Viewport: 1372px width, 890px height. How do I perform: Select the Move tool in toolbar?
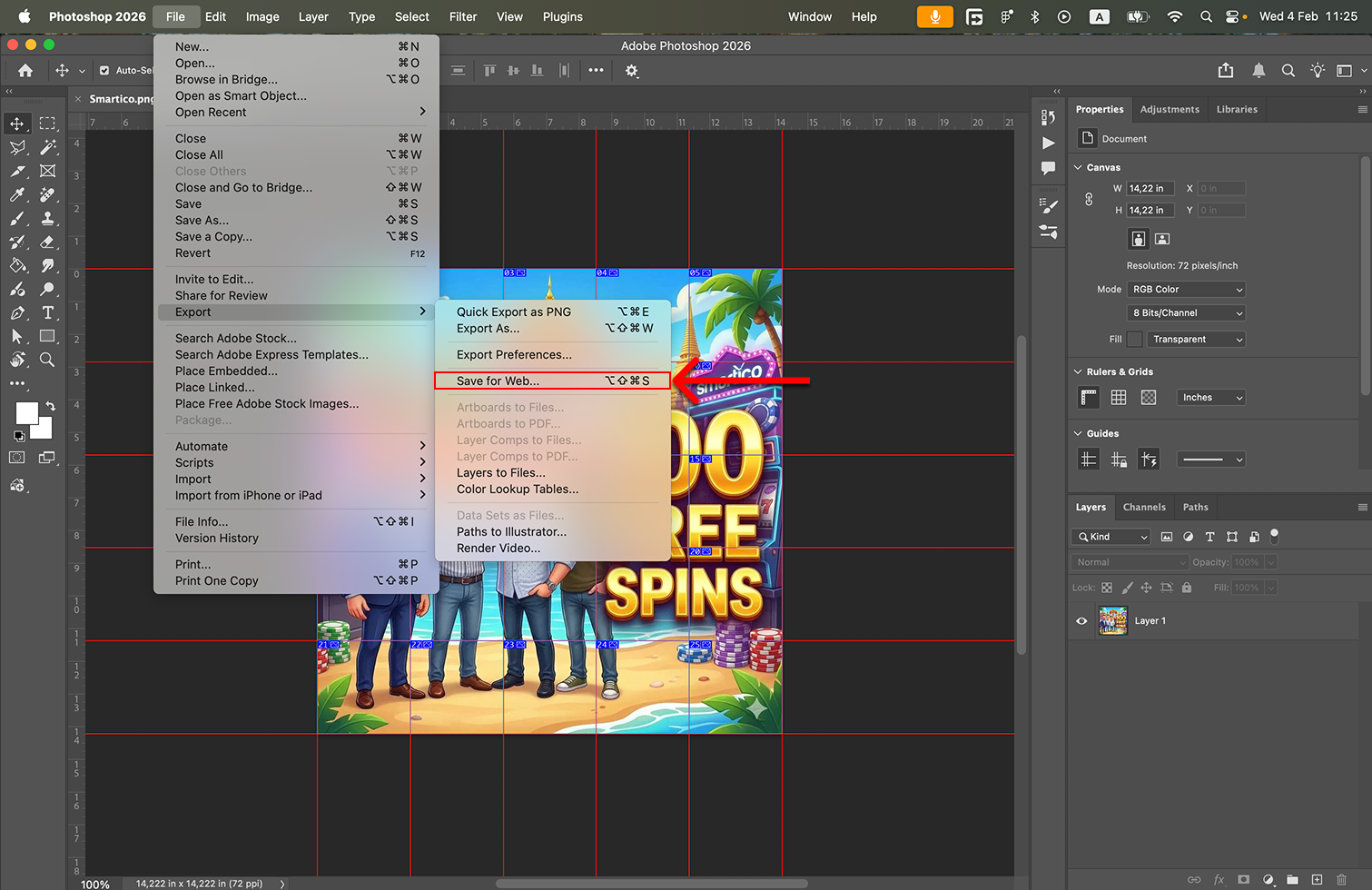[17, 124]
